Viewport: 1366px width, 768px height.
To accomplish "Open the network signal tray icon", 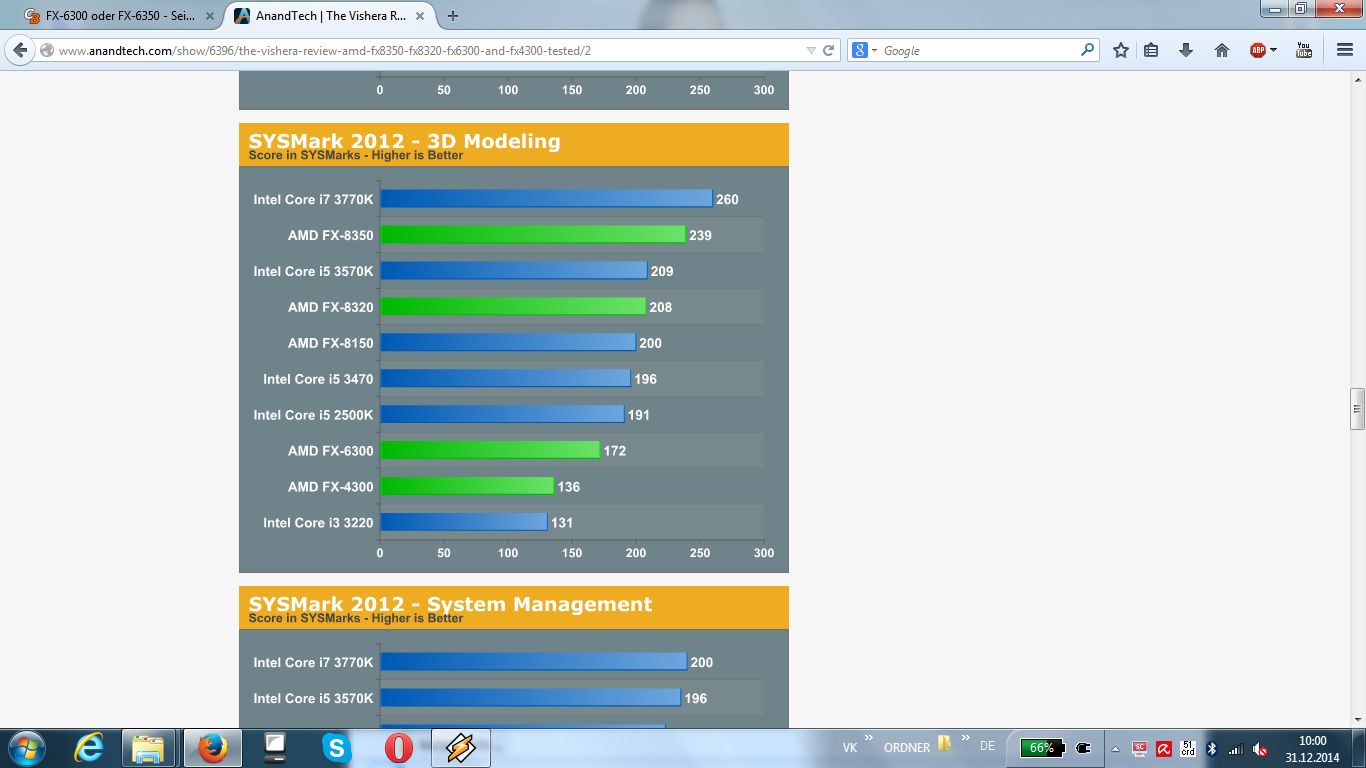I will [1236, 748].
